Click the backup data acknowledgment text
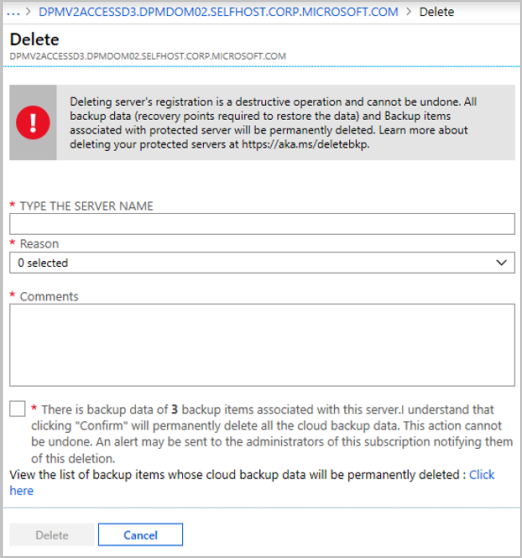Viewport: 522px width, 558px height. (x=272, y=434)
